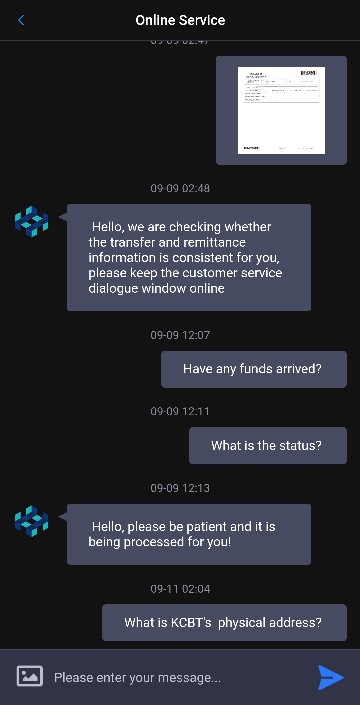Tap the 09-09 12:07 timestamp
360x705 pixels.
180,335
